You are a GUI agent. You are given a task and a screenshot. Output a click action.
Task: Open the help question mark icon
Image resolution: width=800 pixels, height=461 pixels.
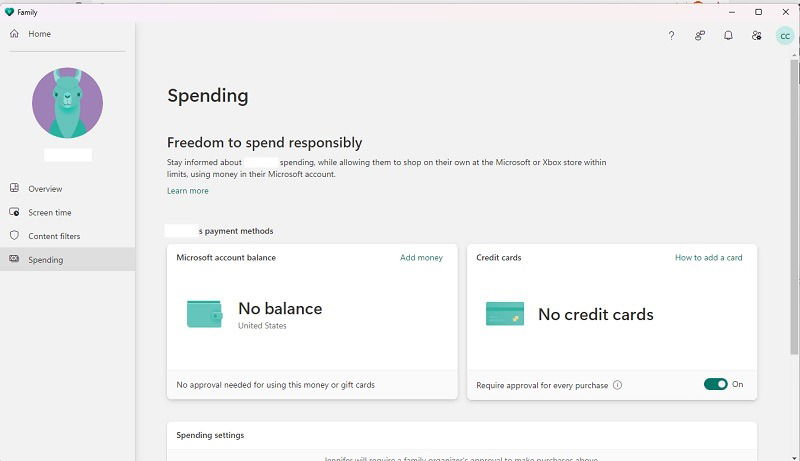pyautogui.click(x=671, y=36)
